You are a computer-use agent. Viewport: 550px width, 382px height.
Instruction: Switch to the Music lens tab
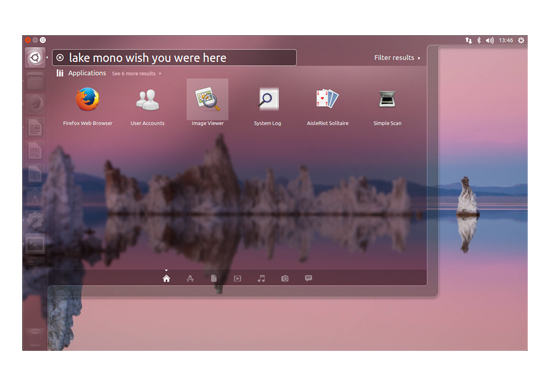261,278
